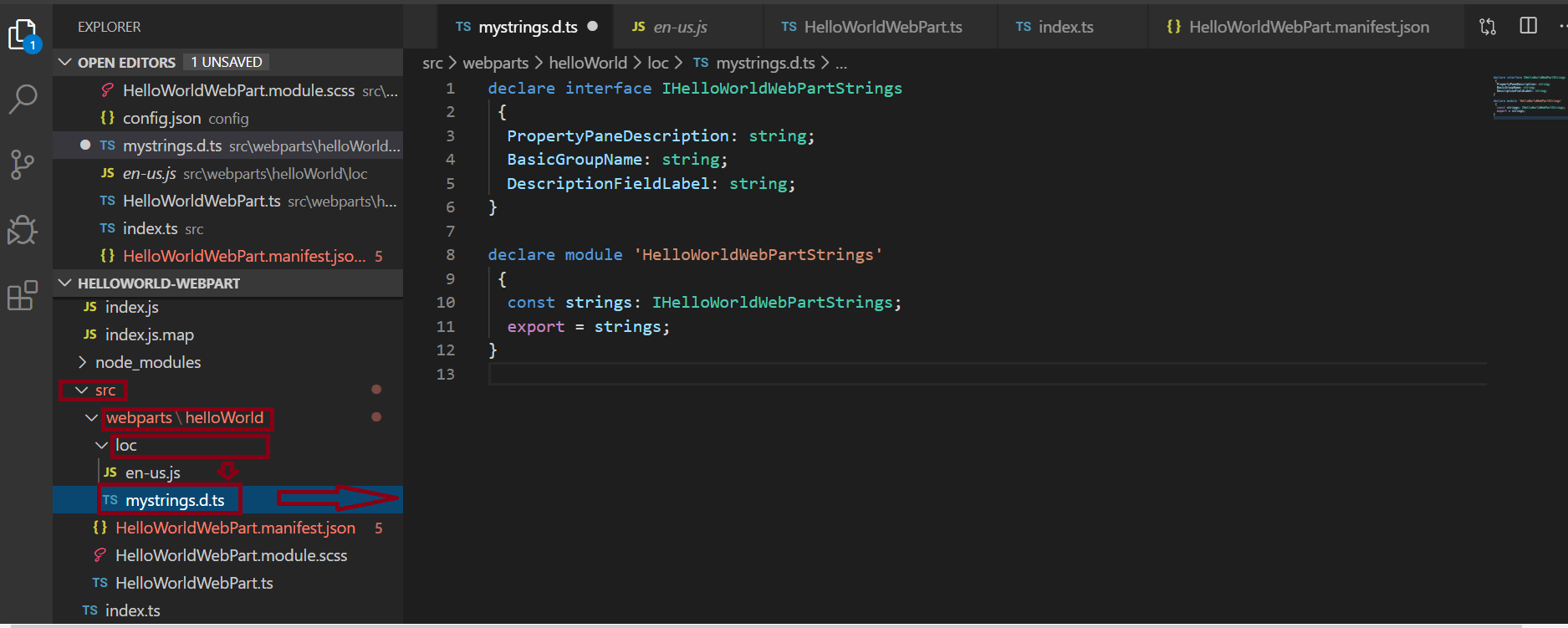The height and width of the screenshot is (628, 1568).
Task: Open the Extensions view icon
Action: coord(23,295)
